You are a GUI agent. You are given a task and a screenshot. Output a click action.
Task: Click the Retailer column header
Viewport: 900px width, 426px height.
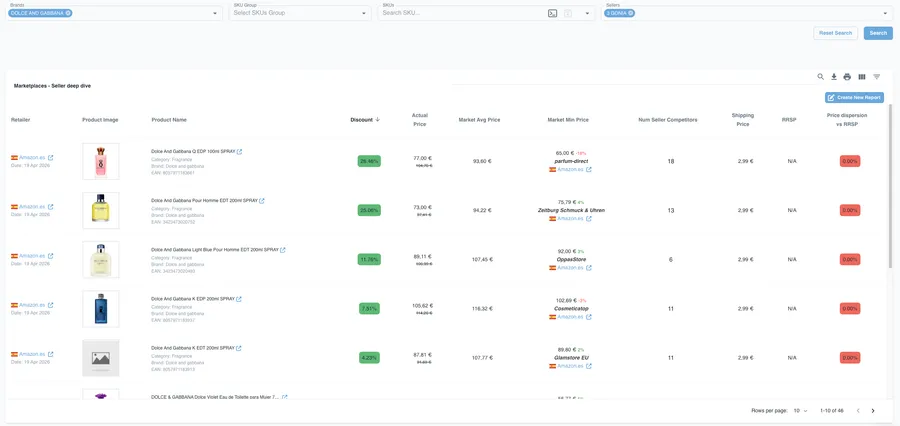click(x=21, y=120)
